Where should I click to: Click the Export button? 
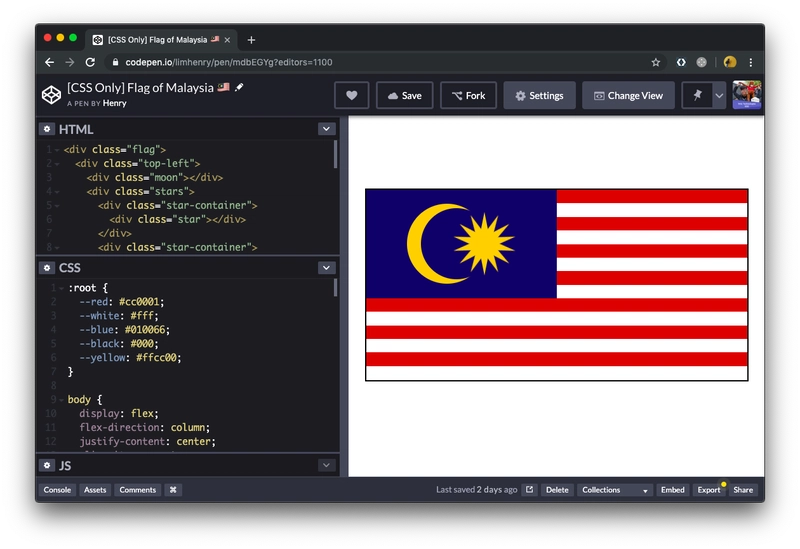709,490
